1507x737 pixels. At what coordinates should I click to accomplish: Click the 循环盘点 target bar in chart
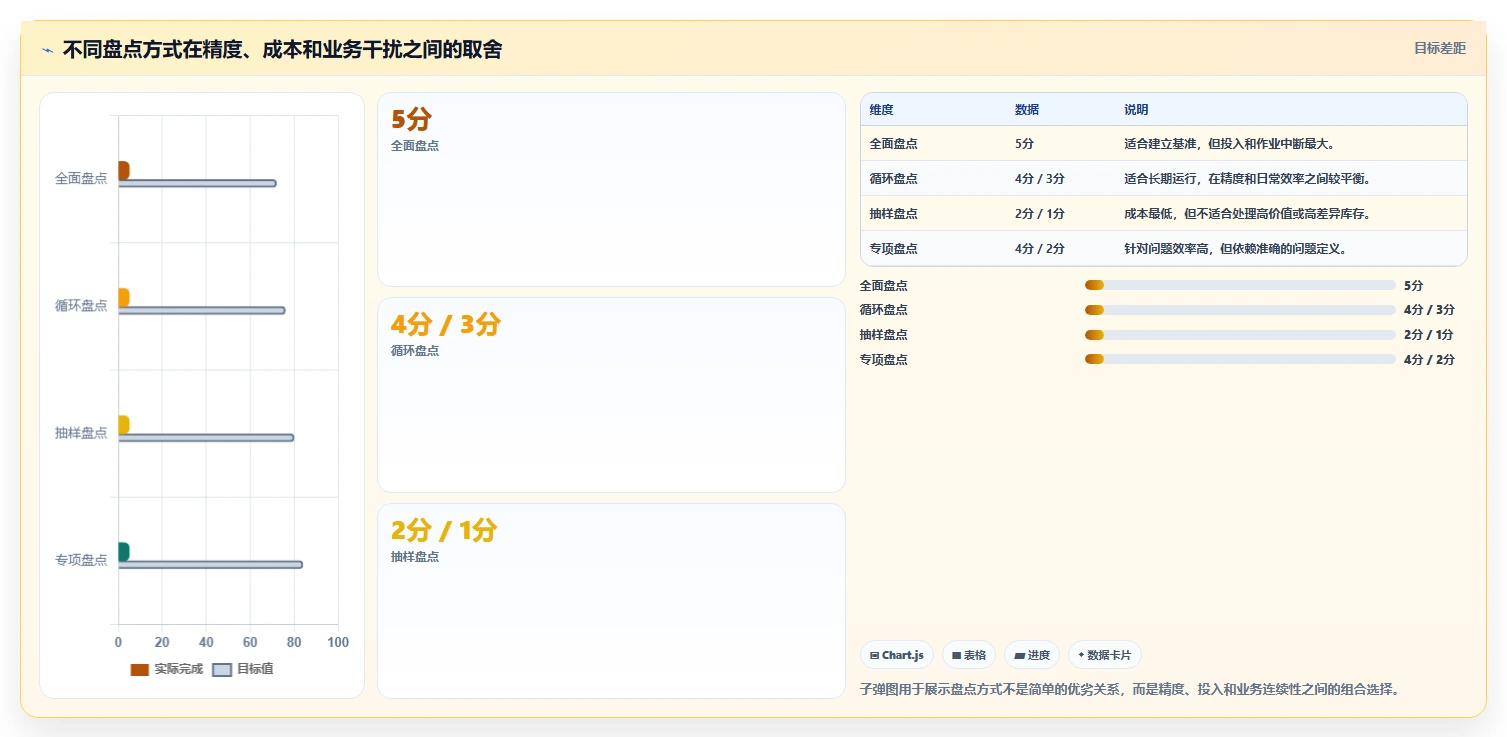point(202,310)
